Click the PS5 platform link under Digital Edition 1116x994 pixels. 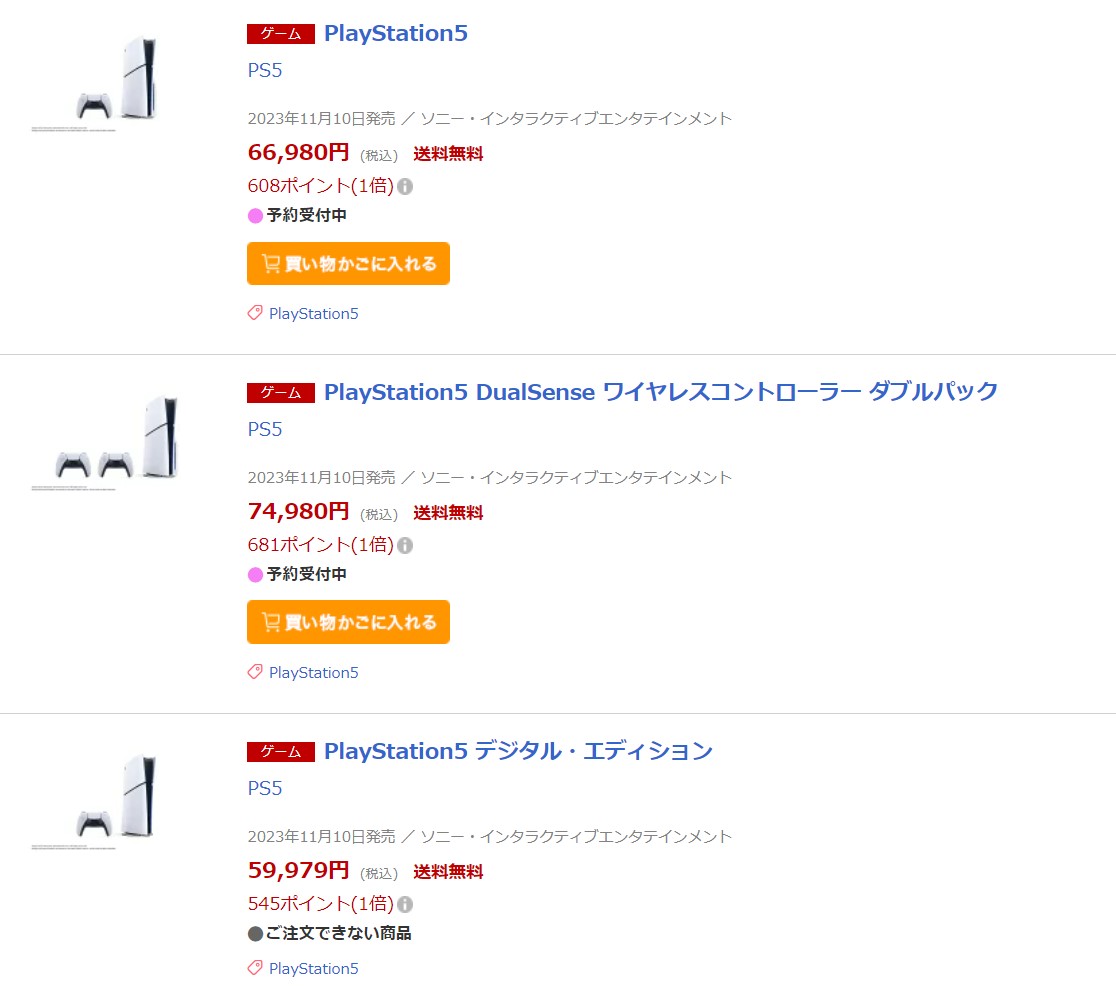[265, 789]
